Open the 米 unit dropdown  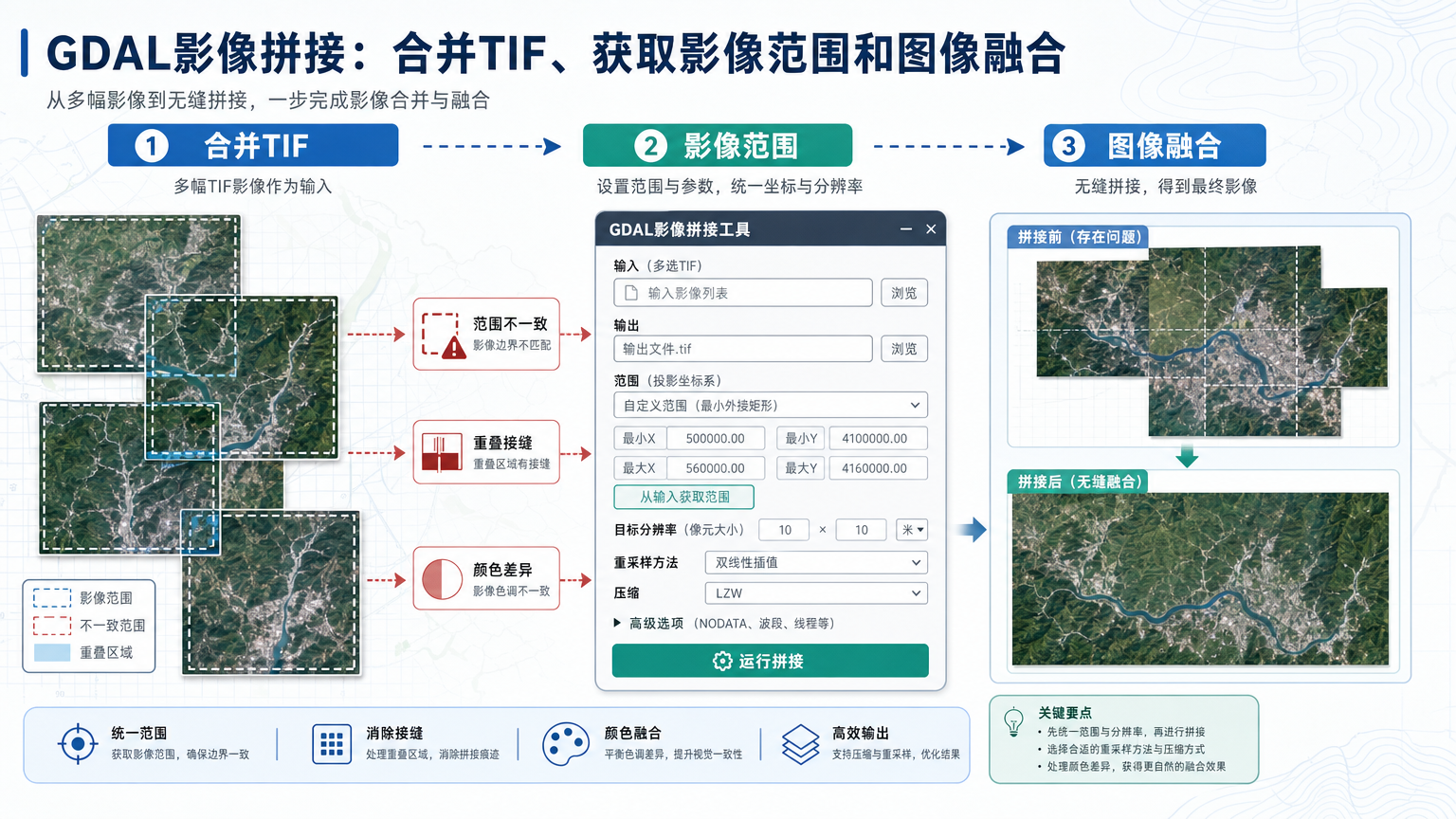912,530
